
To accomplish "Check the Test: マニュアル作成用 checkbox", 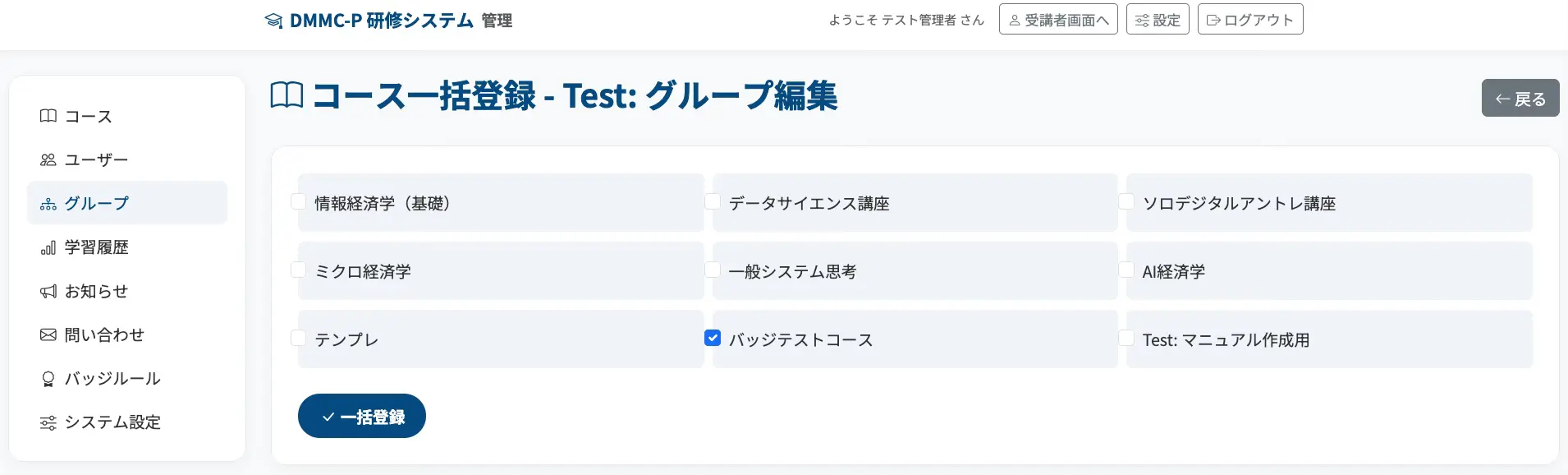I will (x=1126, y=338).
